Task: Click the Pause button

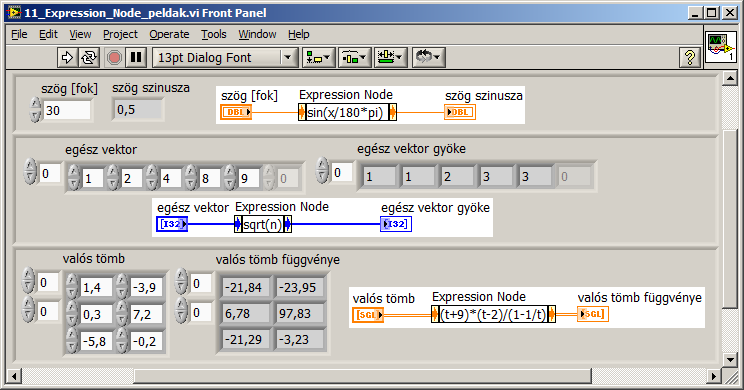Action: [x=136, y=57]
